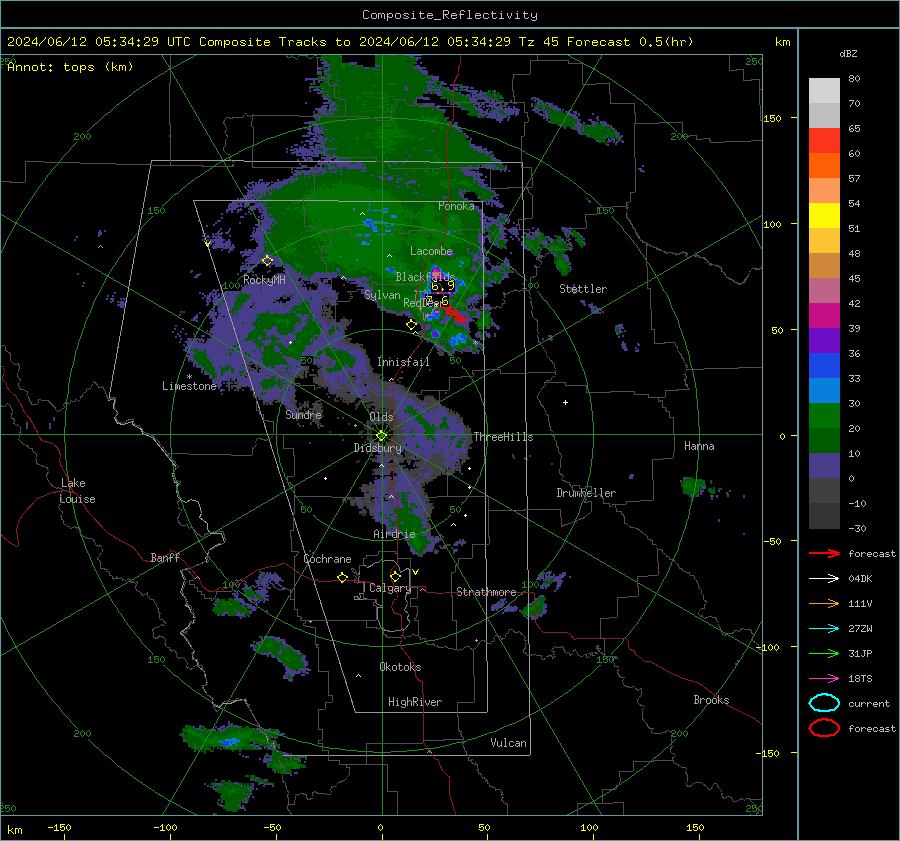
Task: Click the Calgary city label
Action: tap(390, 588)
